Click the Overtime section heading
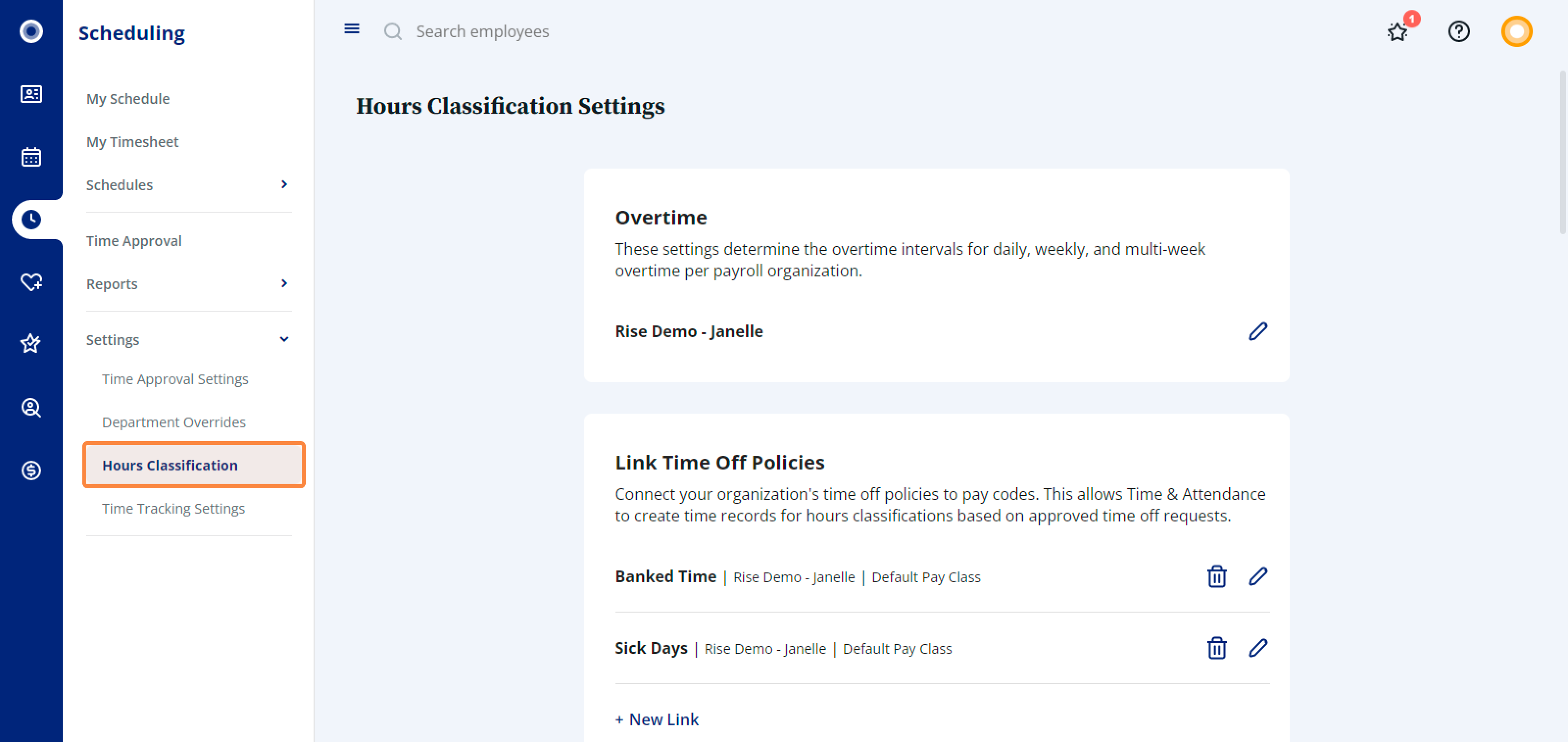Image resolution: width=1568 pixels, height=742 pixels. point(661,217)
